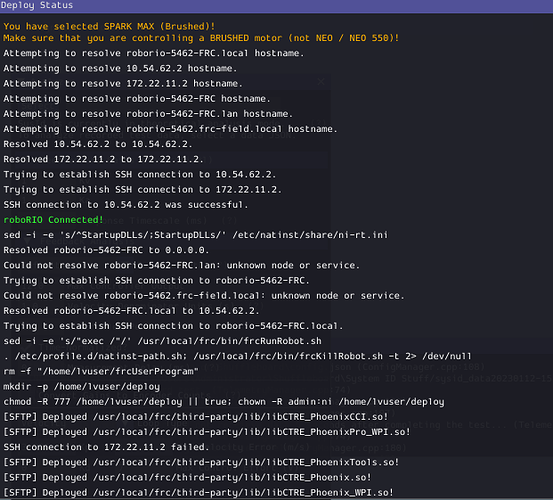Click the dimmed X close button behind log

pyautogui.click(x=321, y=82)
